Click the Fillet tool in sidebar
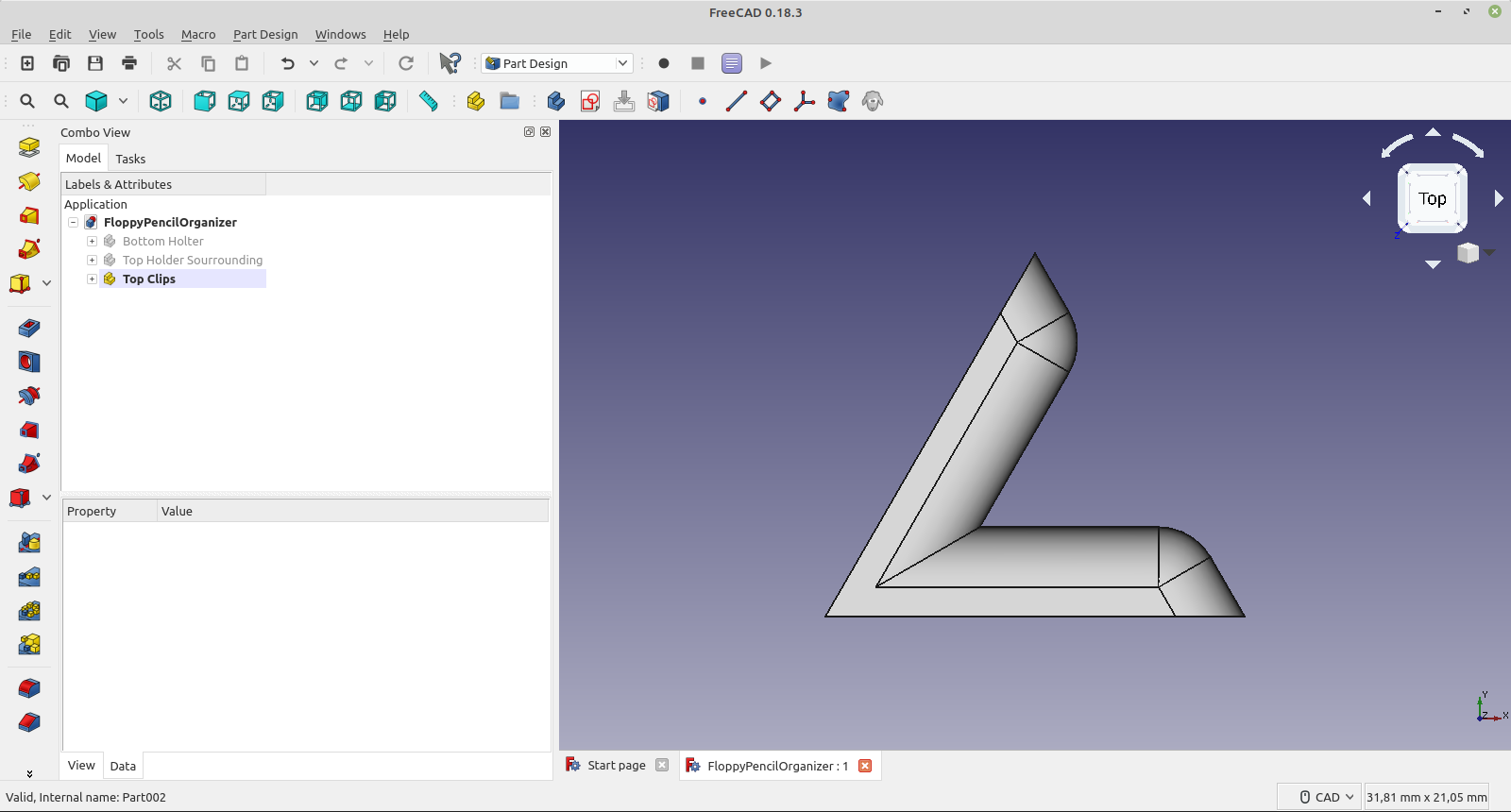The height and width of the screenshot is (812, 1511). click(x=29, y=688)
